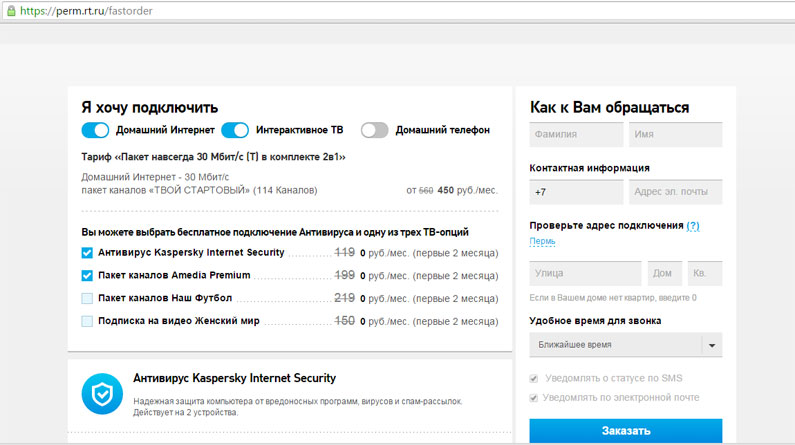Click the Адрес эл. почты field
The width and height of the screenshot is (795, 445).
coord(675,192)
